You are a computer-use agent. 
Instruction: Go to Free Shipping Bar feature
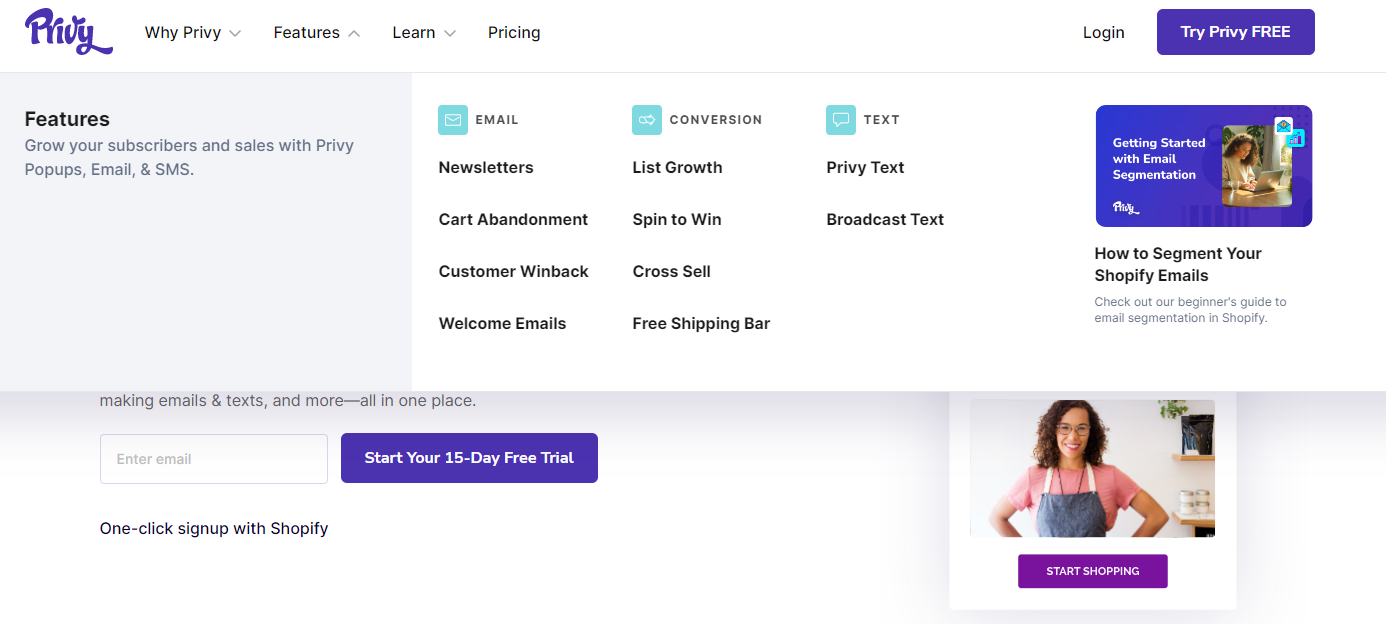pos(701,323)
